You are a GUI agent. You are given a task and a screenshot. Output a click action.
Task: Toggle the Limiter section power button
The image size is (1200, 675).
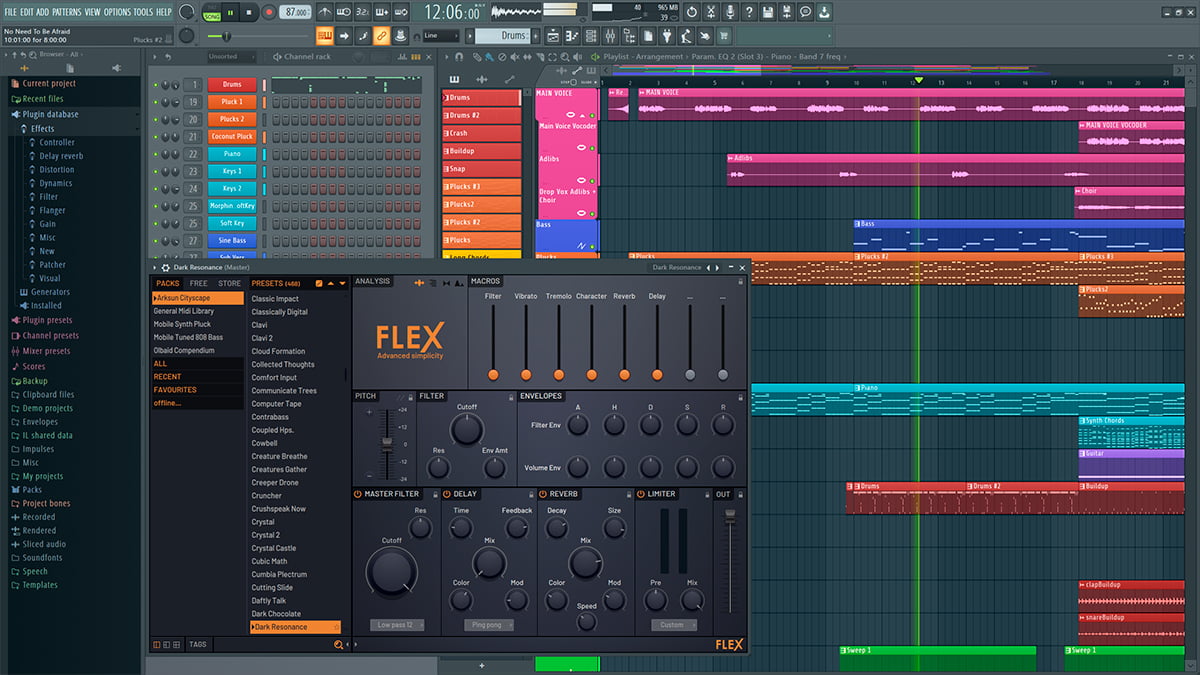(x=640, y=494)
